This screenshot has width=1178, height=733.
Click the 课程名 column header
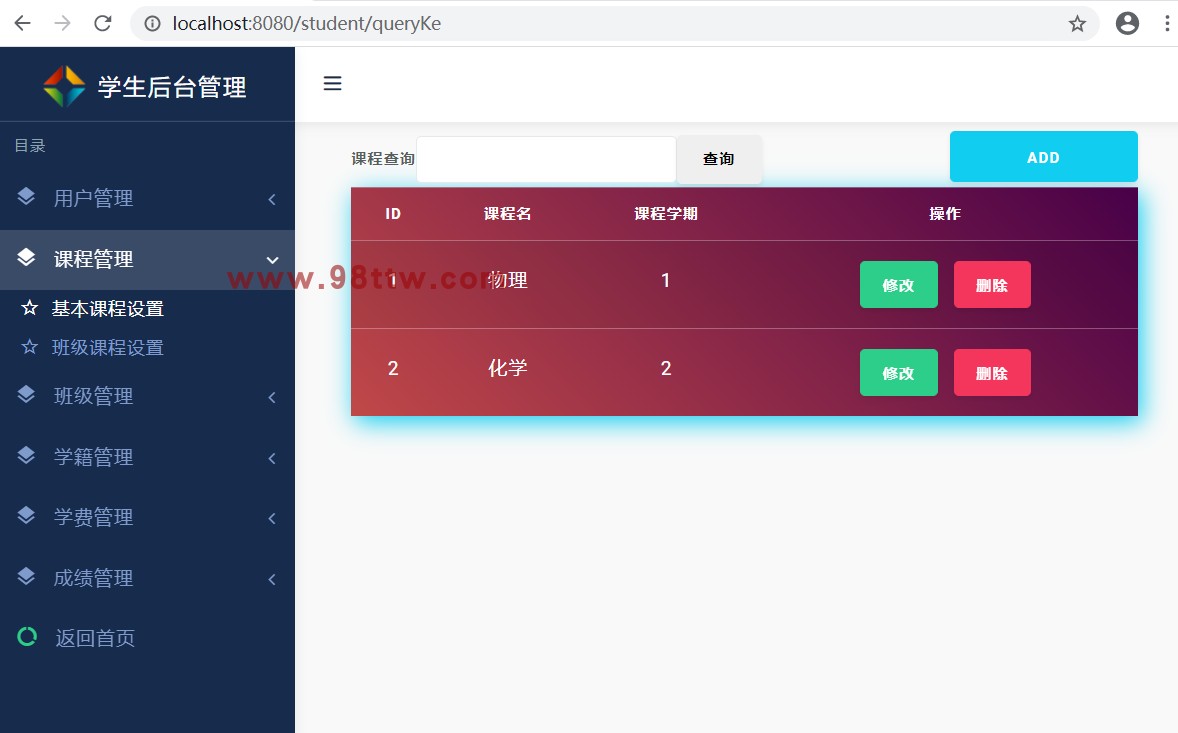click(507, 214)
